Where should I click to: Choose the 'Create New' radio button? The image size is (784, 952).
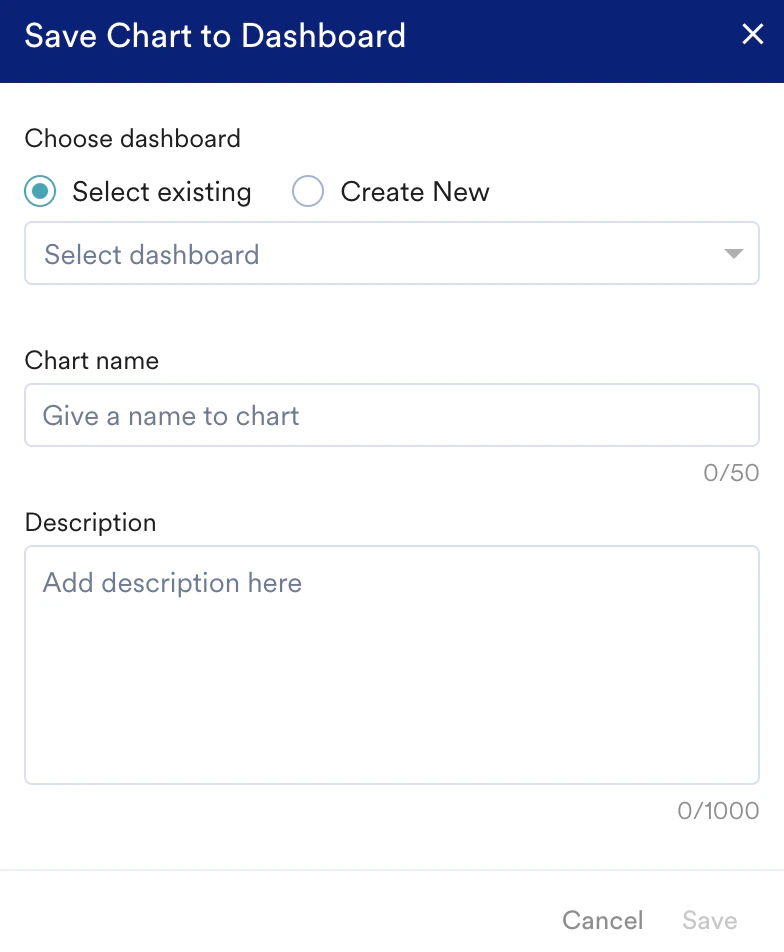[x=308, y=192]
